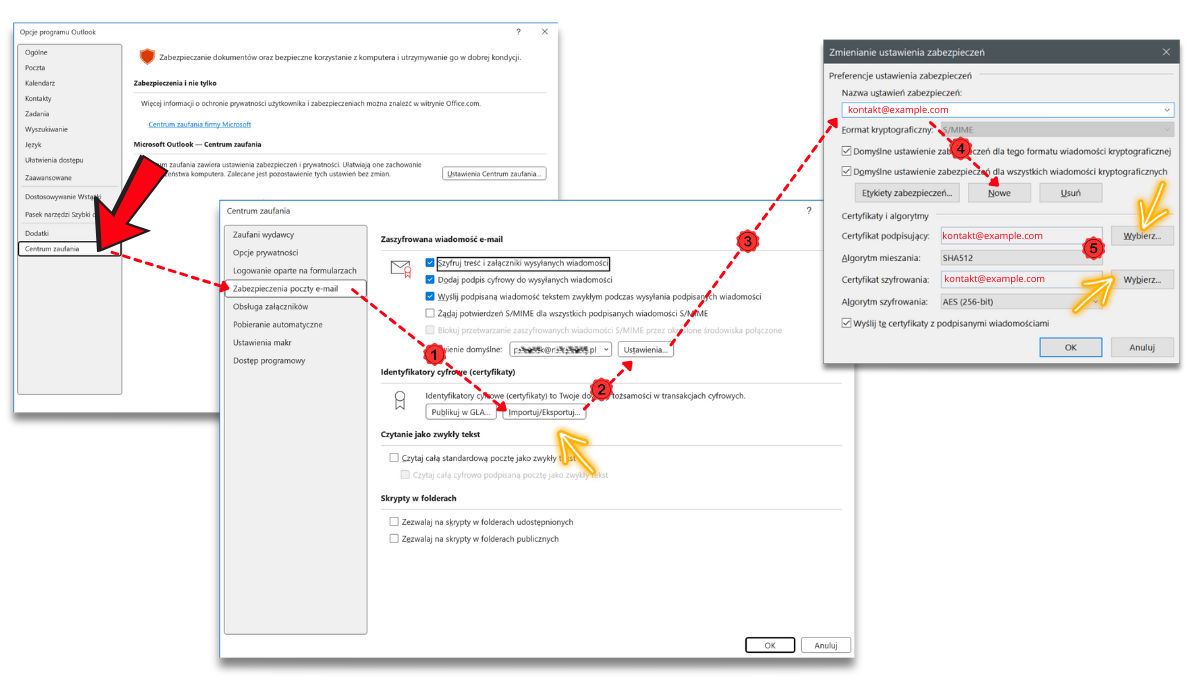Toggle Szyfruj treść i załączniki wysyłanych wiadomości
Screen dimensions: 1190x682
point(430,263)
